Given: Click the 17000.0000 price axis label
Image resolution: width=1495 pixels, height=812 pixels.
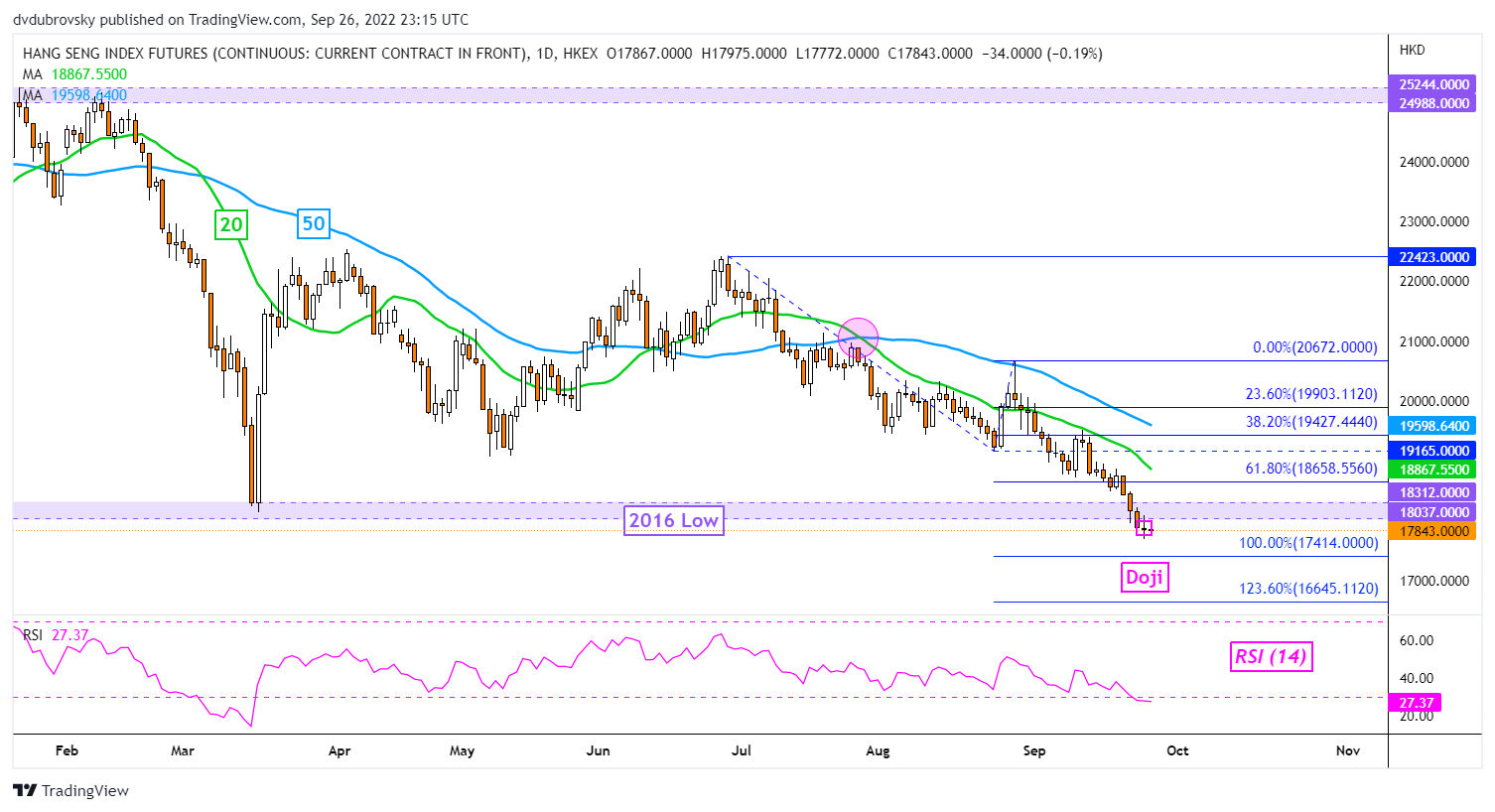Looking at the screenshot, I should click(x=1434, y=582).
